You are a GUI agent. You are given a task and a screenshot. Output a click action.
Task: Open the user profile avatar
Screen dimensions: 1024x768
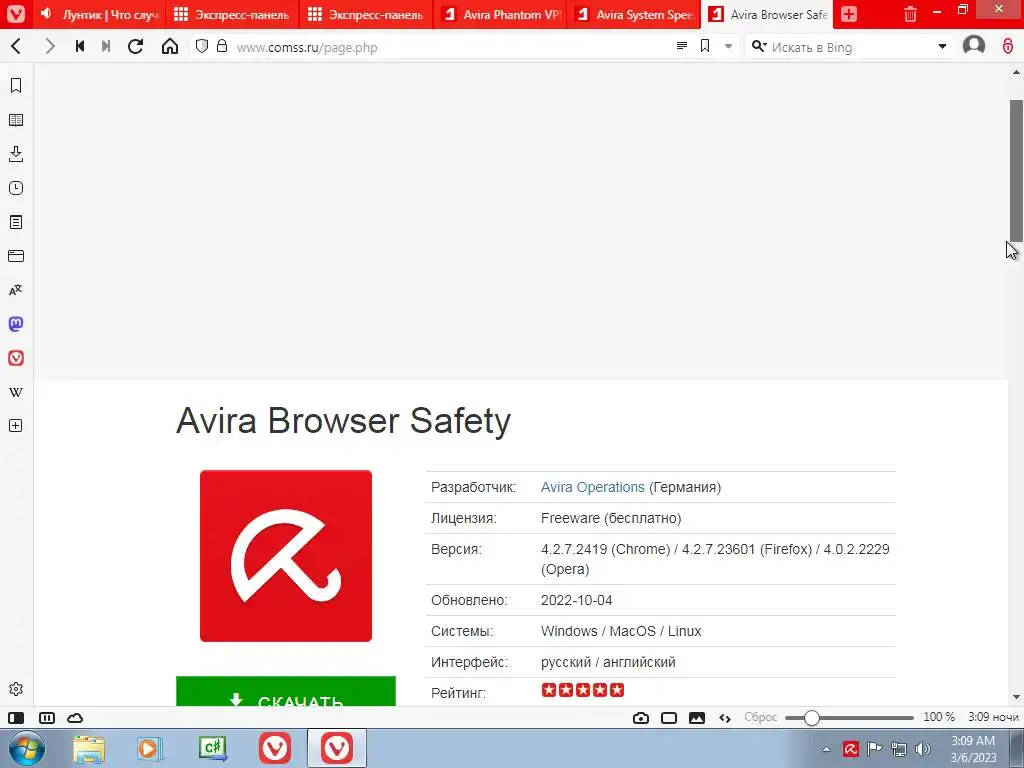pos(974,46)
